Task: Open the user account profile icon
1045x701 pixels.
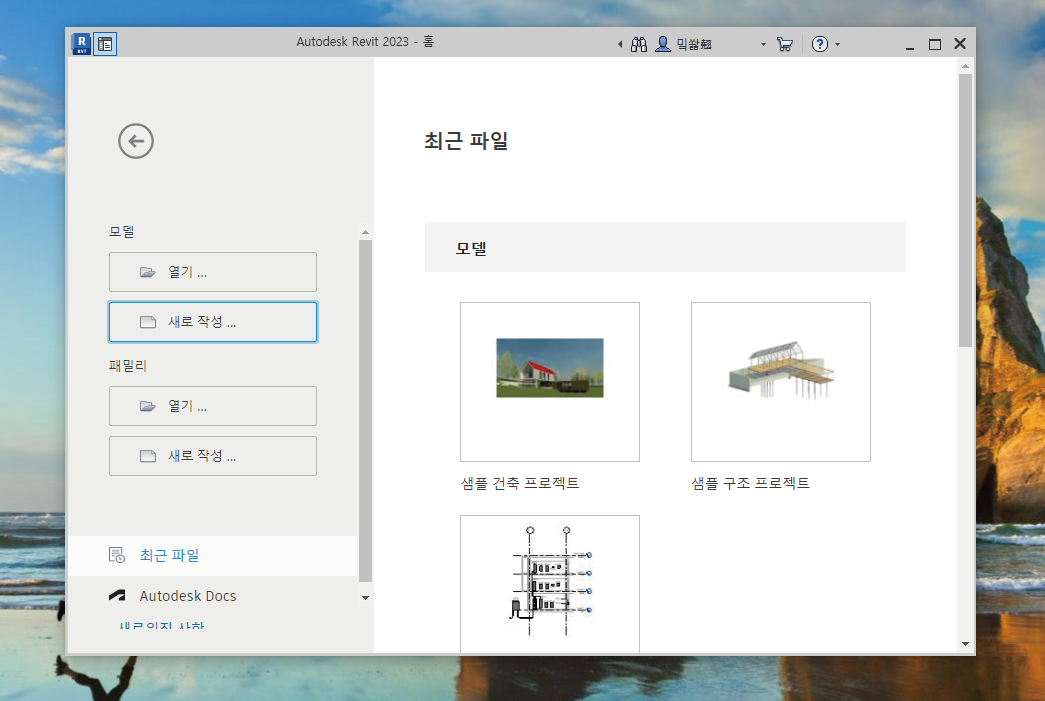Action: pyautogui.click(x=662, y=44)
